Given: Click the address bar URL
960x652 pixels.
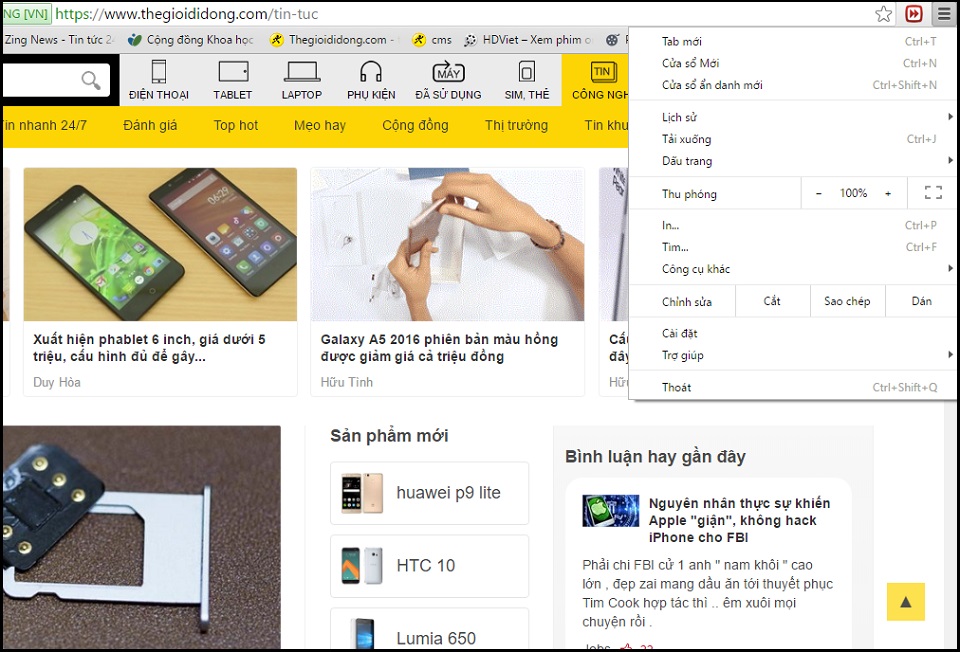Looking at the screenshot, I should point(187,13).
